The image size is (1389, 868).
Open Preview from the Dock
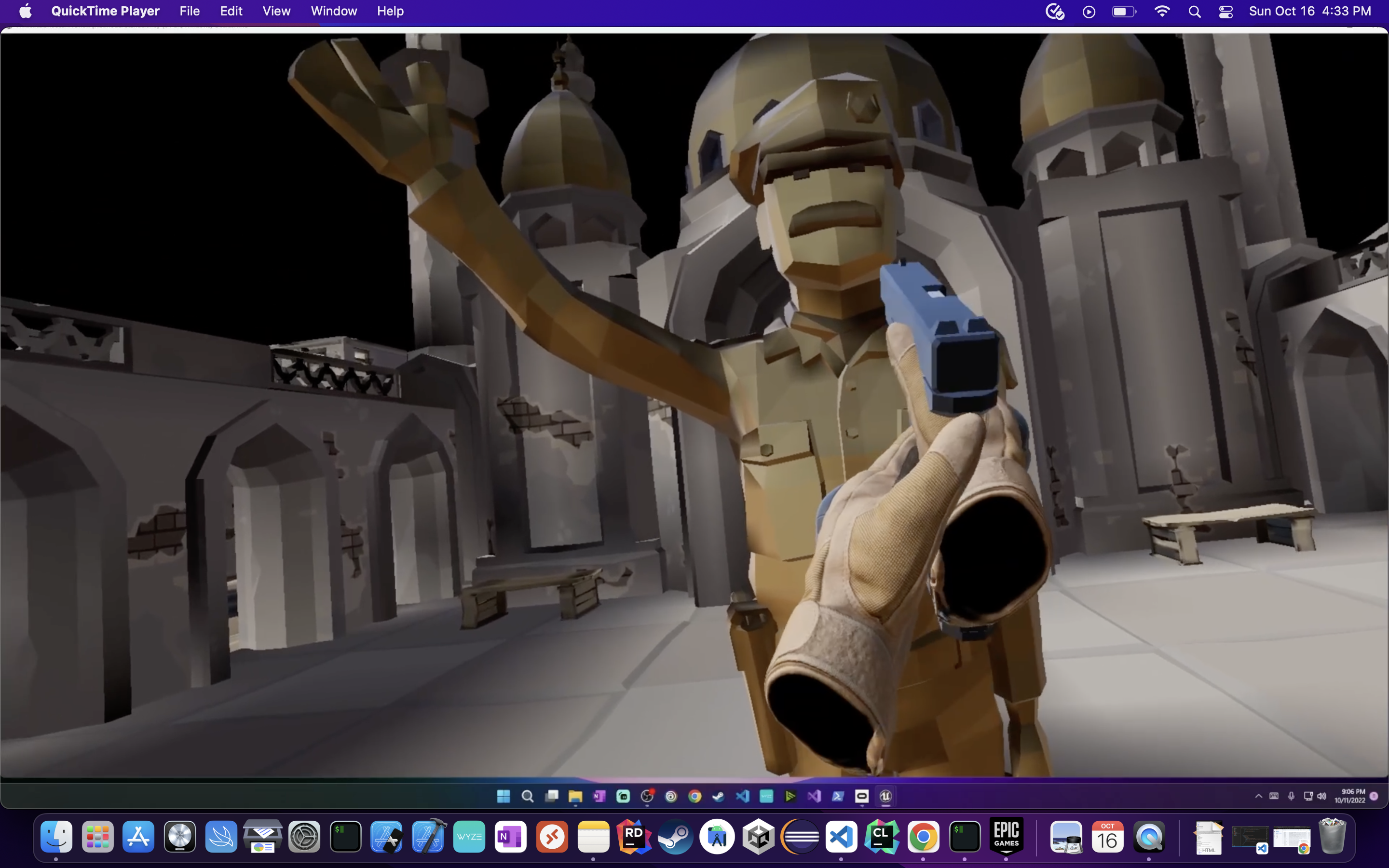1066,836
